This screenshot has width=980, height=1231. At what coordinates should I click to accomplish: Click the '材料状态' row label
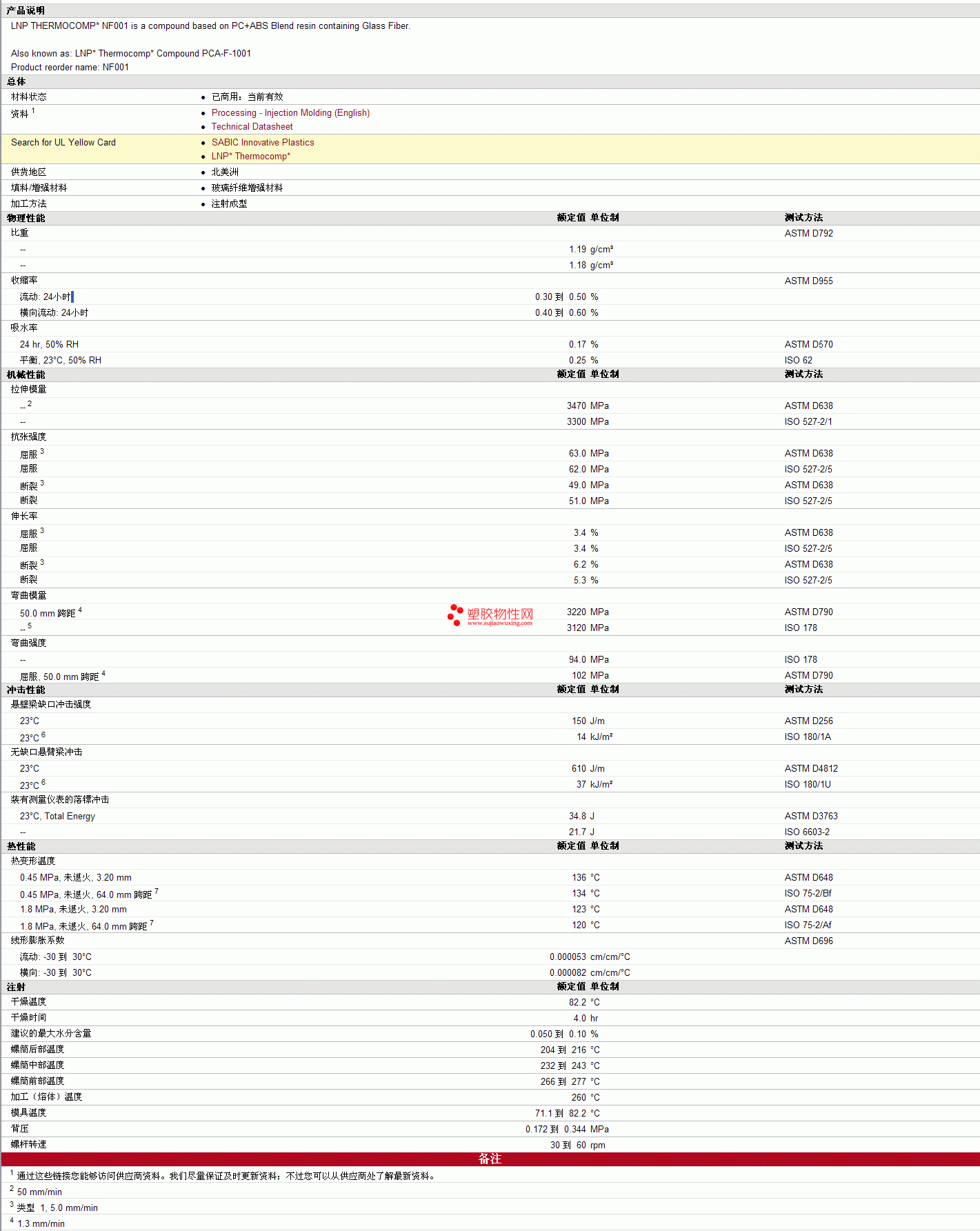[x=29, y=97]
